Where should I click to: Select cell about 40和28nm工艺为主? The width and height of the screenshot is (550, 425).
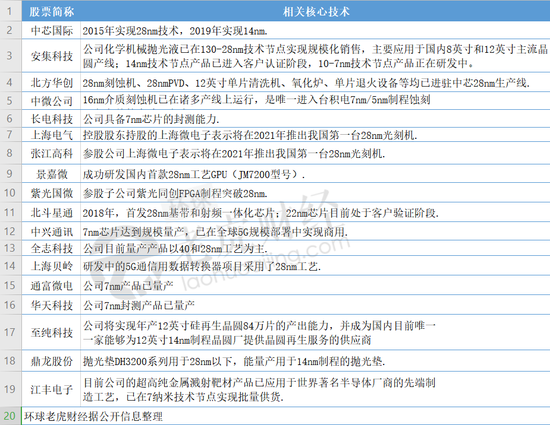click(x=315, y=248)
